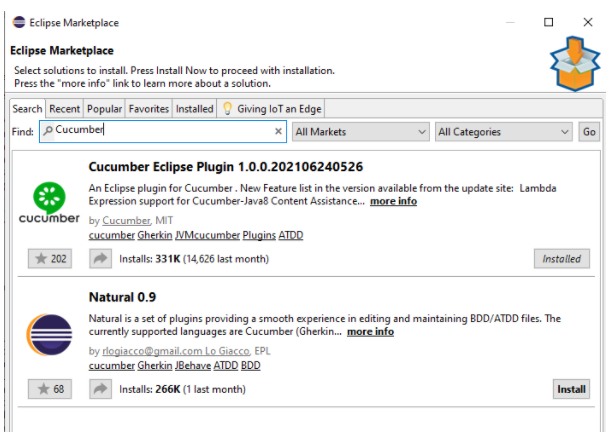
Task: Clear the Find search field
Action: (x=278, y=131)
